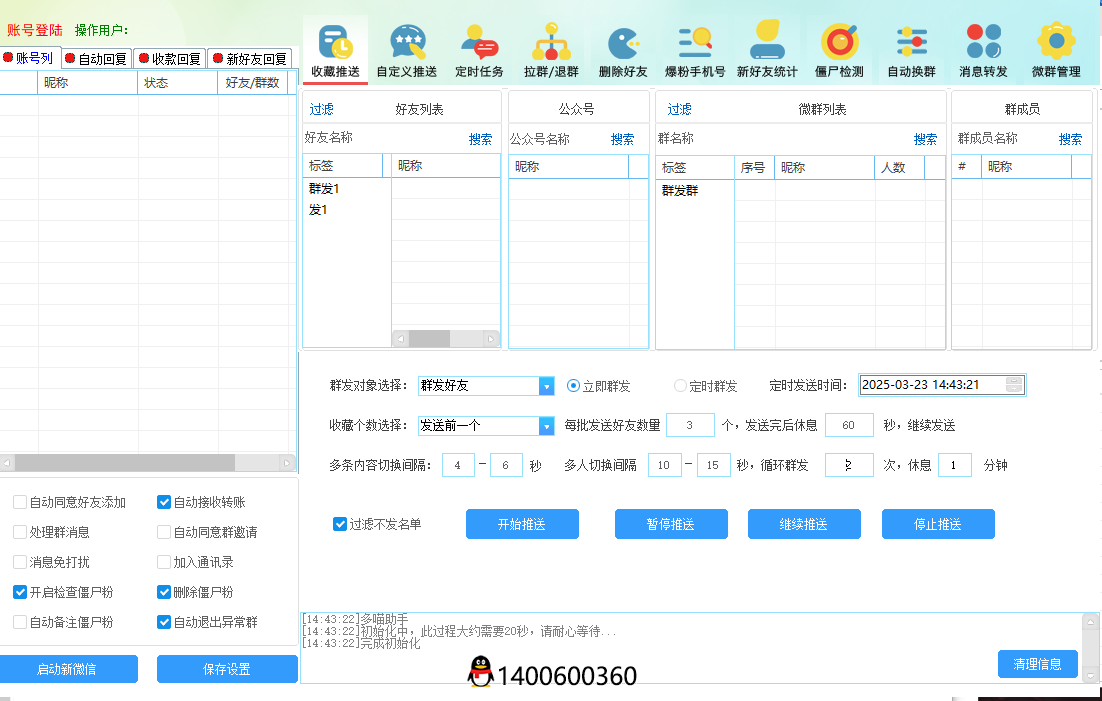Click 人数 column header in group list
The height and width of the screenshot is (701, 1102).
(899, 167)
